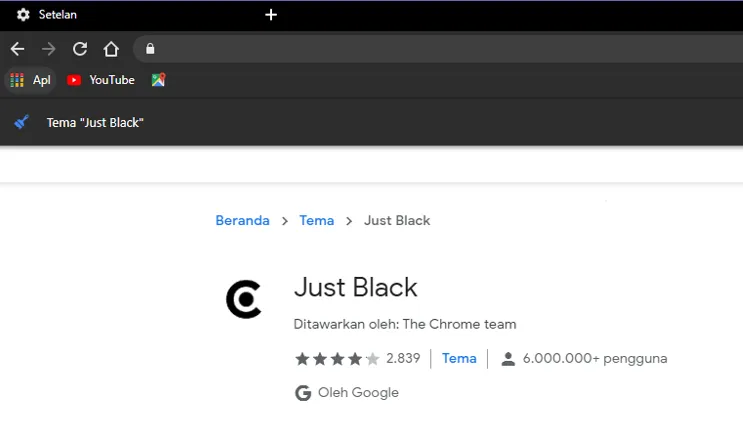743x430 pixels.
Task: Switch to the Setelan tab
Action: click(58, 15)
